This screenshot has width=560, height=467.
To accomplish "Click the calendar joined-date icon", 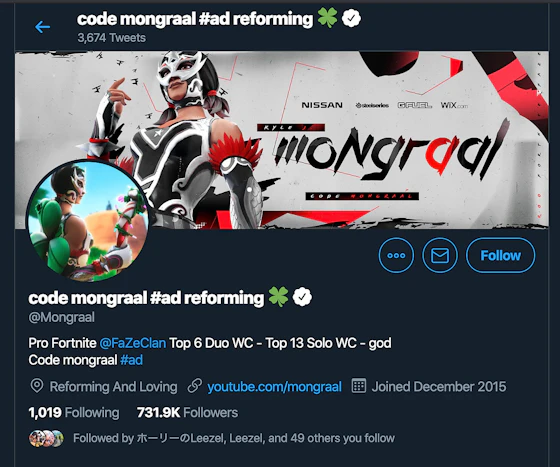I will pos(359,386).
